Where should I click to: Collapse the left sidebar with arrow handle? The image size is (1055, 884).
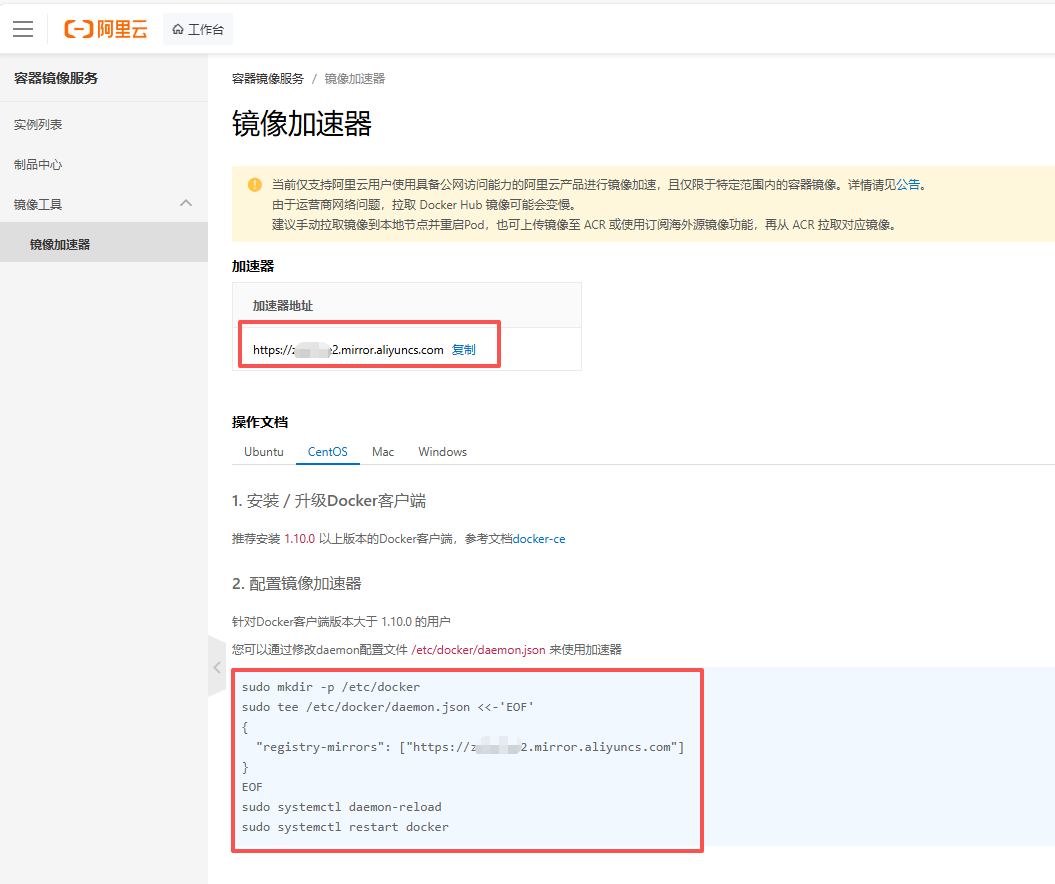217,667
